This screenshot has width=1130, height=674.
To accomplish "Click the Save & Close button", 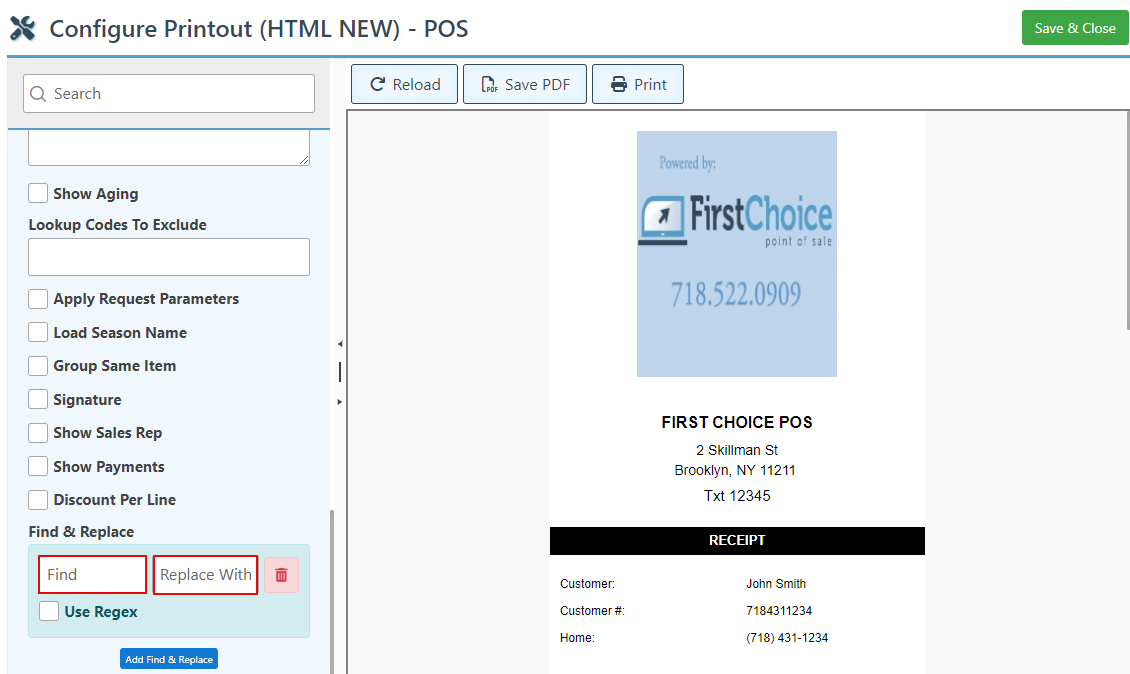I will pyautogui.click(x=1074, y=28).
